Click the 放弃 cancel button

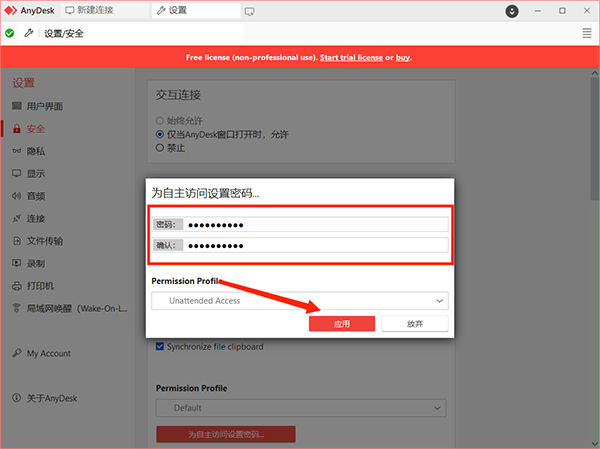click(x=415, y=324)
